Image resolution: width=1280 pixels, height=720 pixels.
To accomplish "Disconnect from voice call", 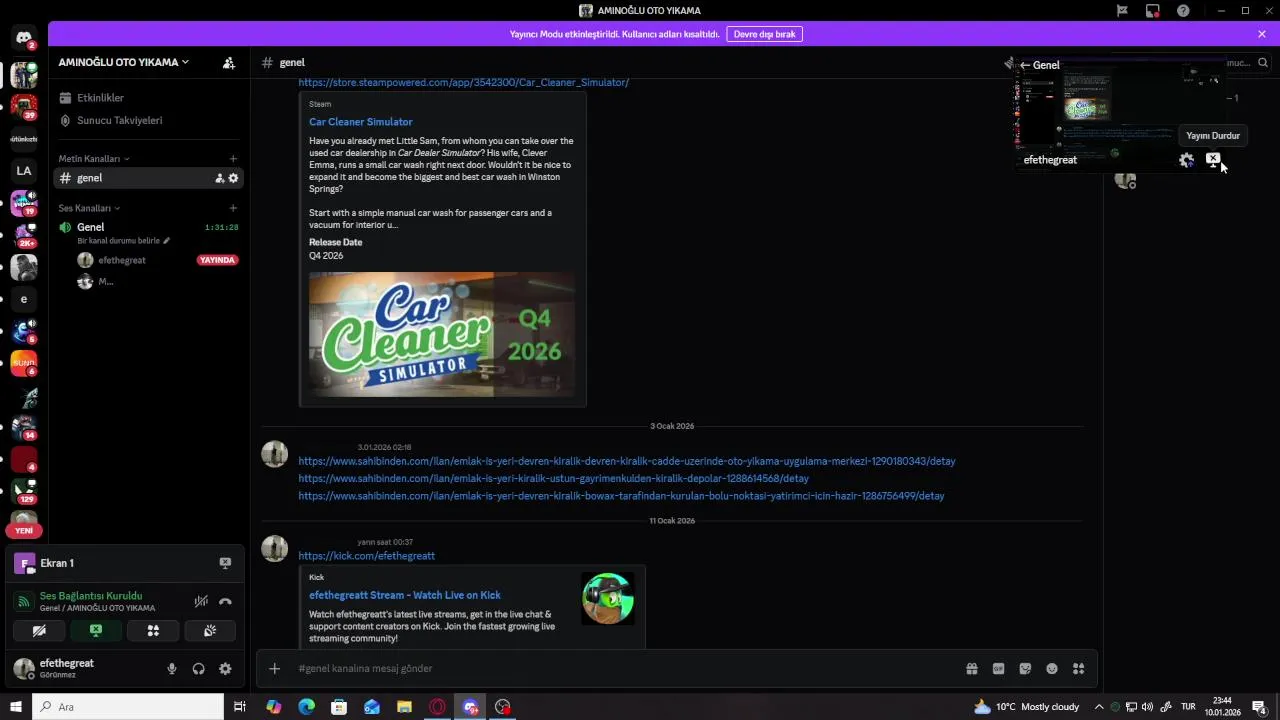I will click(x=225, y=601).
